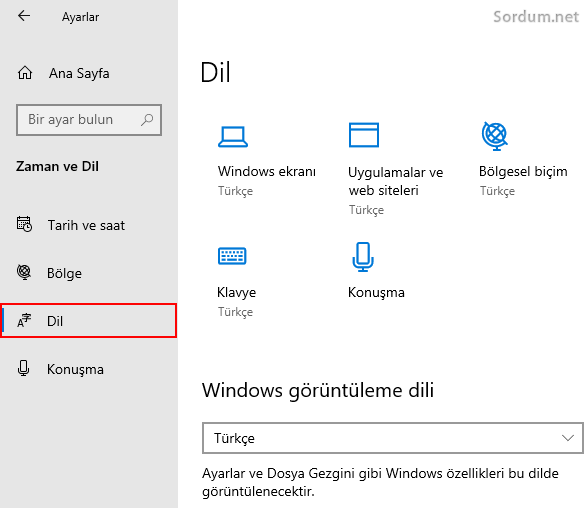Click the large Konuşma microphone tile icon
This screenshot has width=588, height=508.
[x=363, y=257]
